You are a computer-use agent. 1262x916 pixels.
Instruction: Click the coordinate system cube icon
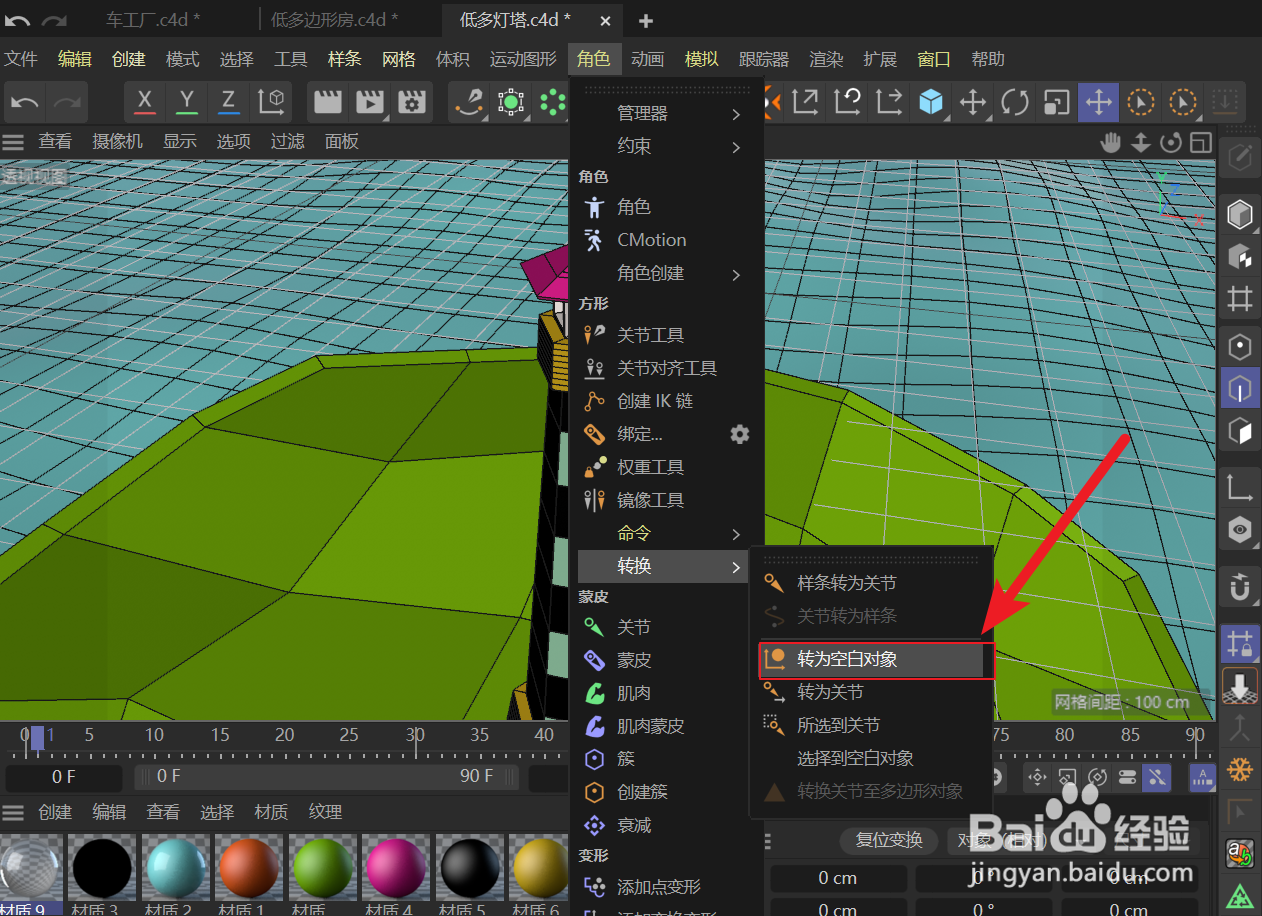pyautogui.click(x=271, y=102)
